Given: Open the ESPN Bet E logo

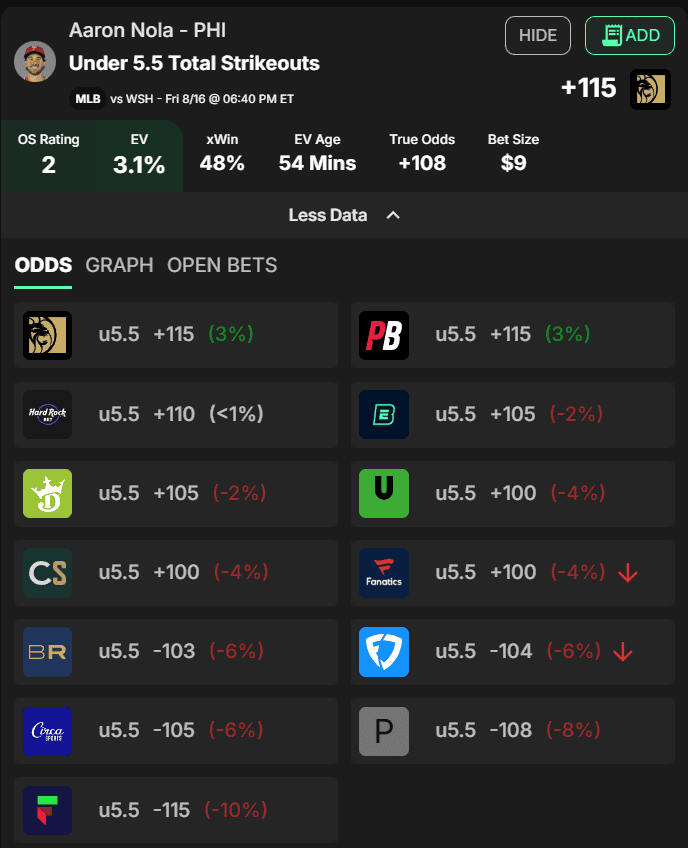Looking at the screenshot, I should pyautogui.click(x=384, y=414).
